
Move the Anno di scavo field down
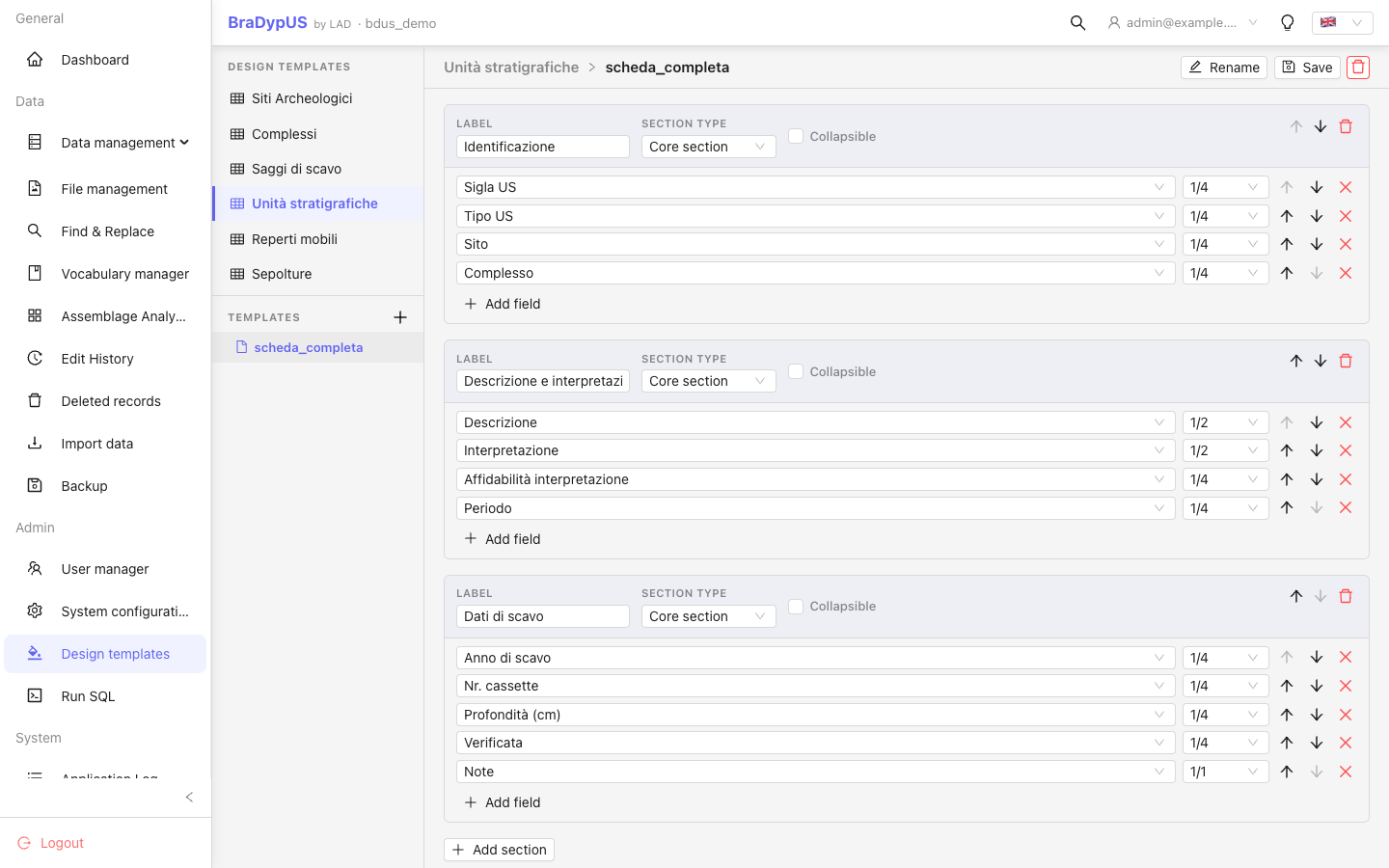[x=1317, y=657]
